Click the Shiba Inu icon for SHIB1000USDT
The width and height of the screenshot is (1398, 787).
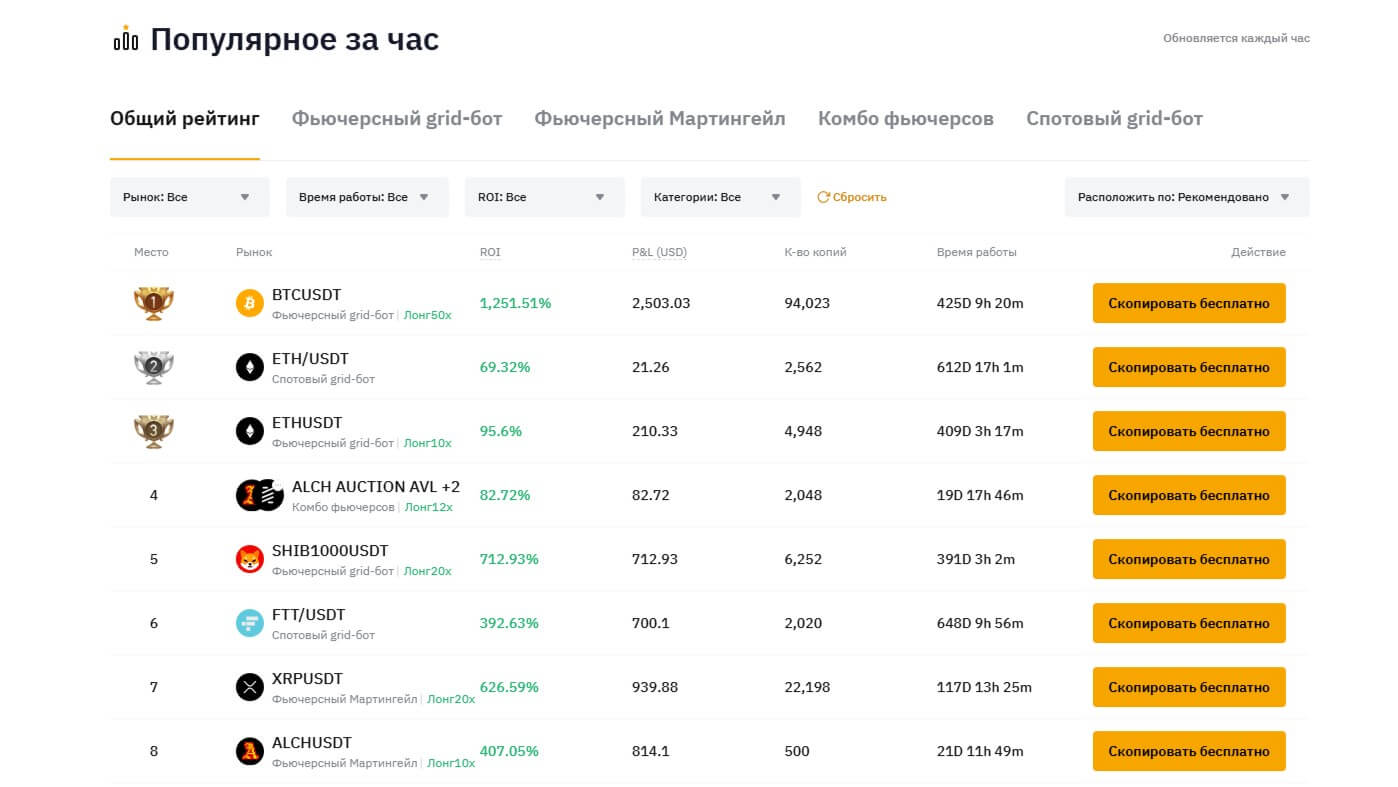click(x=249, y=559)
